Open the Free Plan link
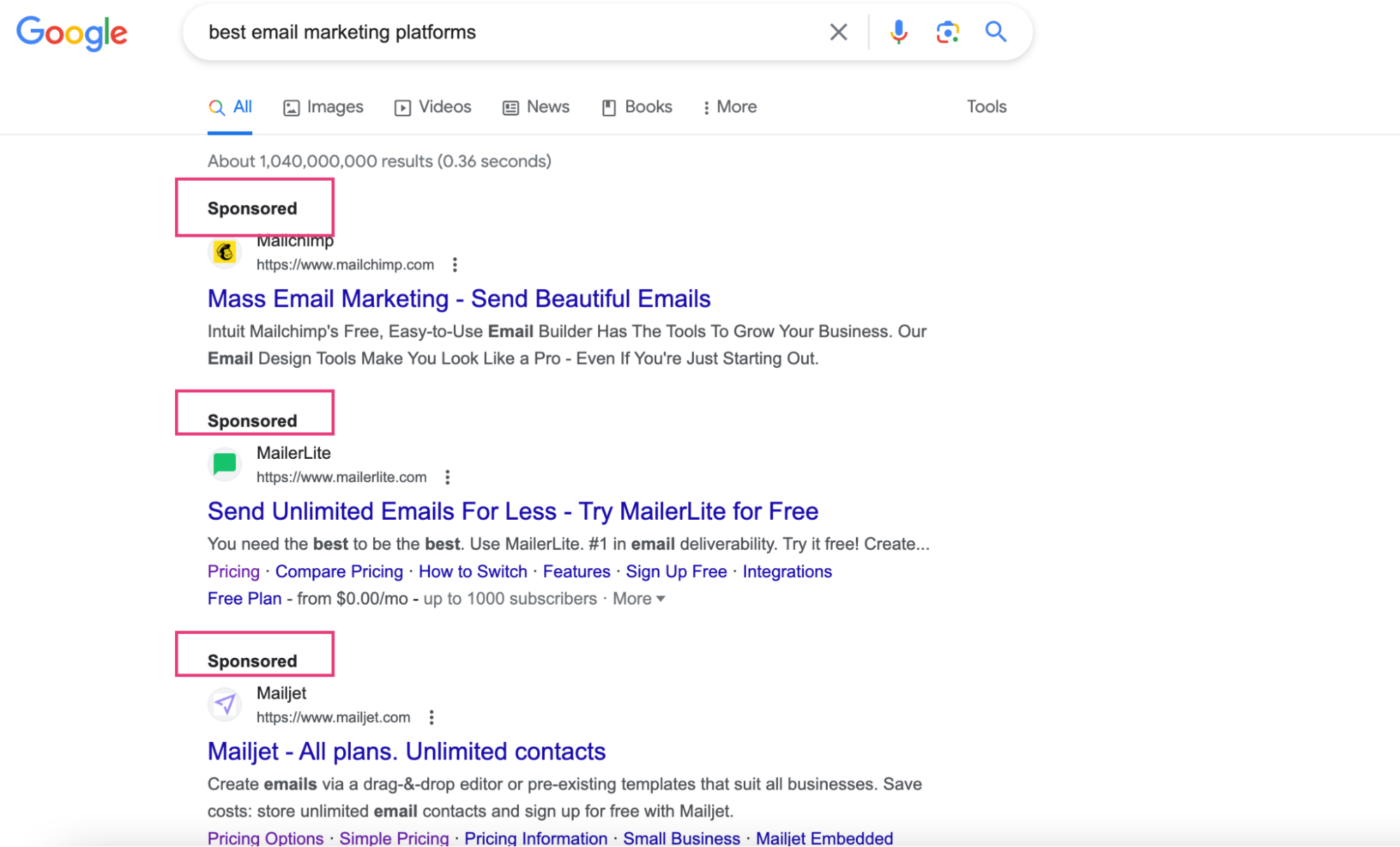 click(x=244, y=599)
